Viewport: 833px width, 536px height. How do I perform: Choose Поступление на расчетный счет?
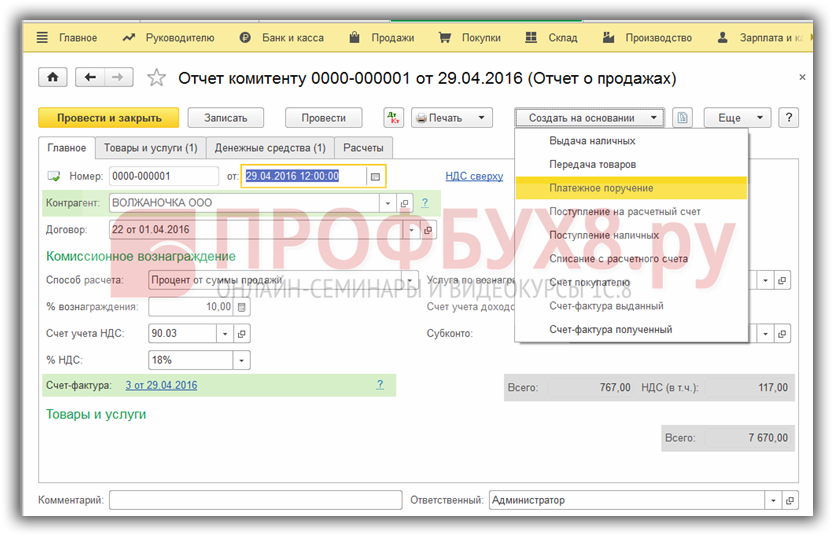(x=631, y=212)
